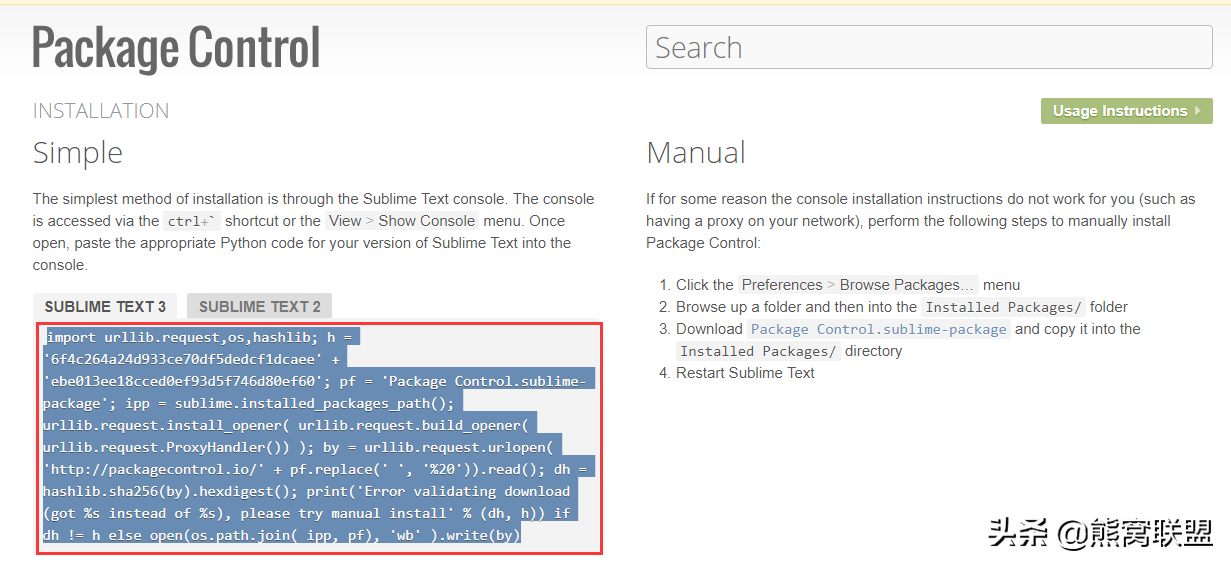This screenshot has width=1231, height=566.
Task: Click inside the Python install code block
Action: [320, 437]
